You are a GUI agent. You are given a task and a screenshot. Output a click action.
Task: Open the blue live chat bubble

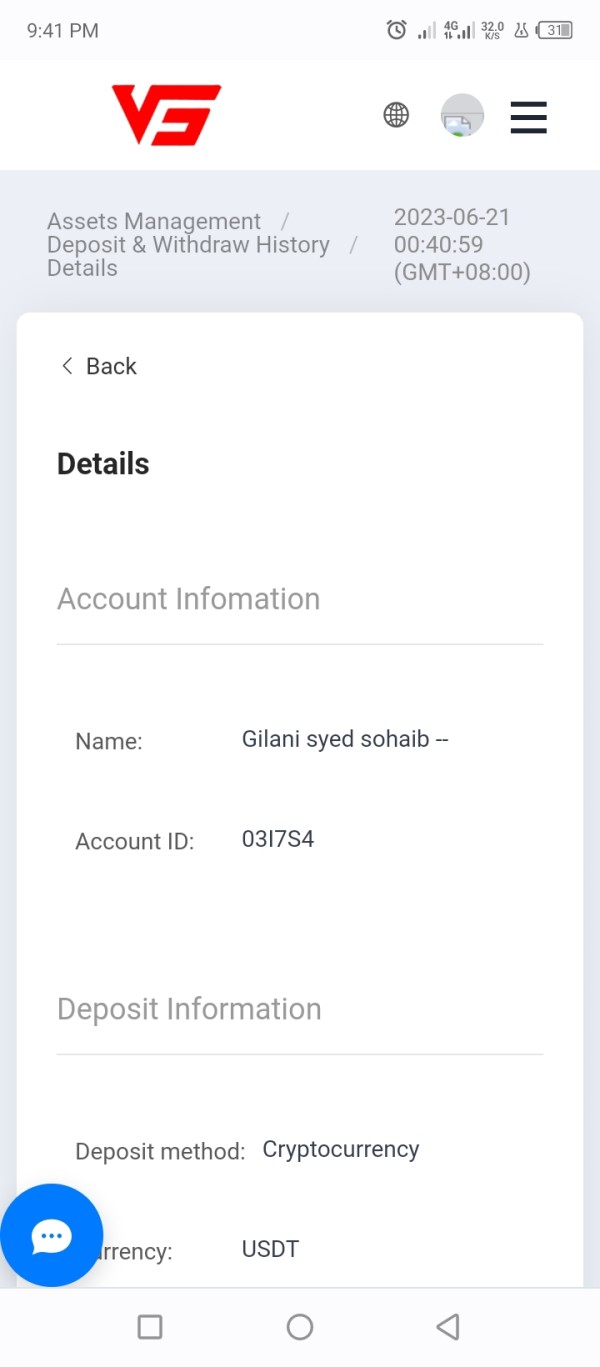tap(51, 1236)
